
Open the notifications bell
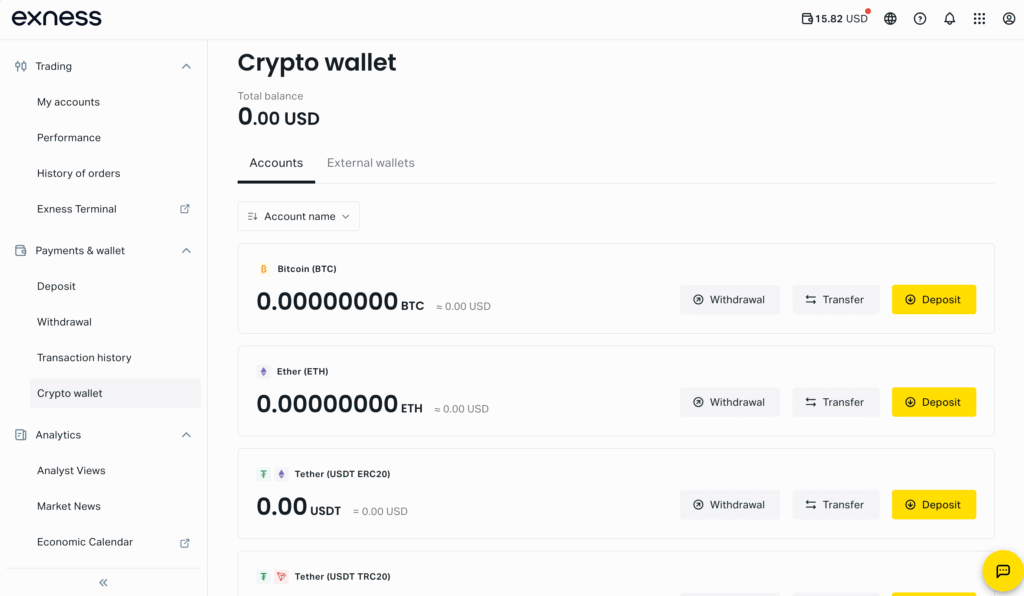(x=949, y=19)
